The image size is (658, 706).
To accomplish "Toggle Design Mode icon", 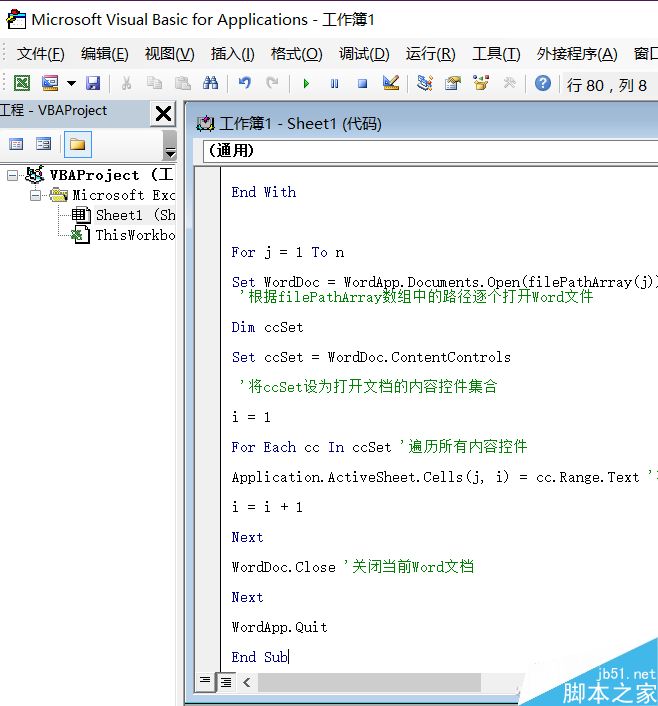I will 390,83.
